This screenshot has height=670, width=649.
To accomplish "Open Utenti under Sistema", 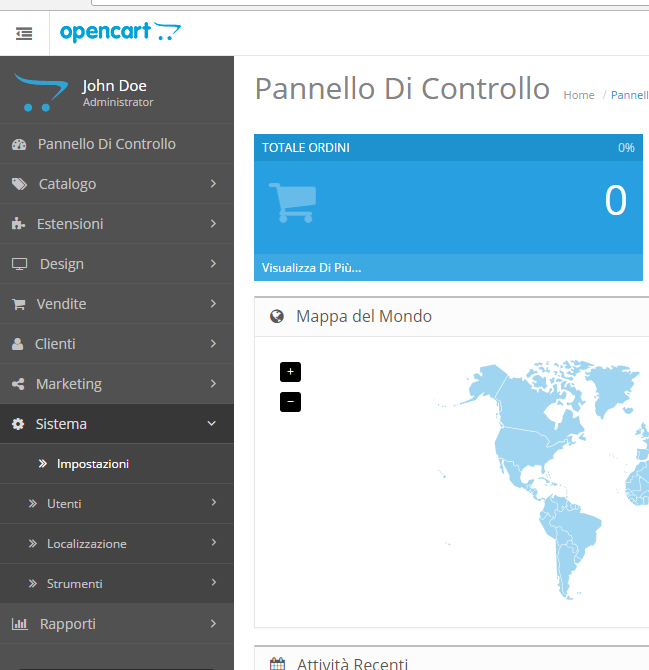I will pyautogui.click(x=117, y=504).
